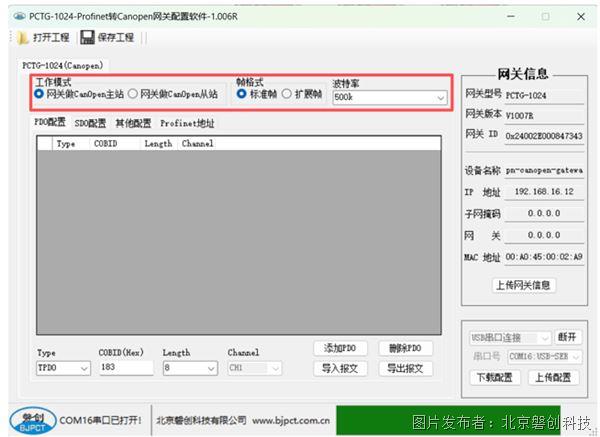Screen dimensions: 600x437
Task: Select 网关做CanOpen主站 radio button
Action: click(x=39, y=93)
